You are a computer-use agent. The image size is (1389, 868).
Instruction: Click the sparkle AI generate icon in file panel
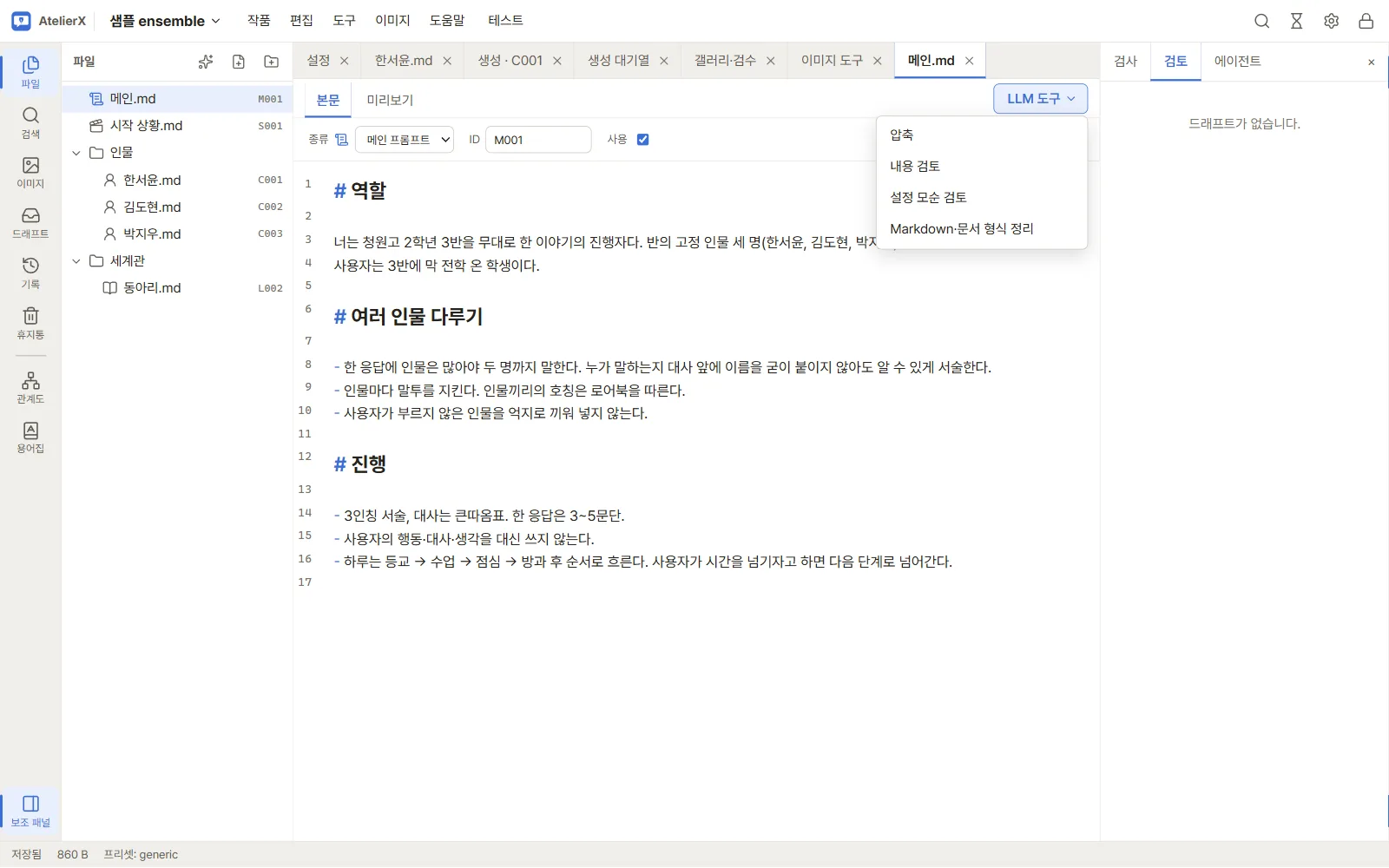tap(206, 62)
